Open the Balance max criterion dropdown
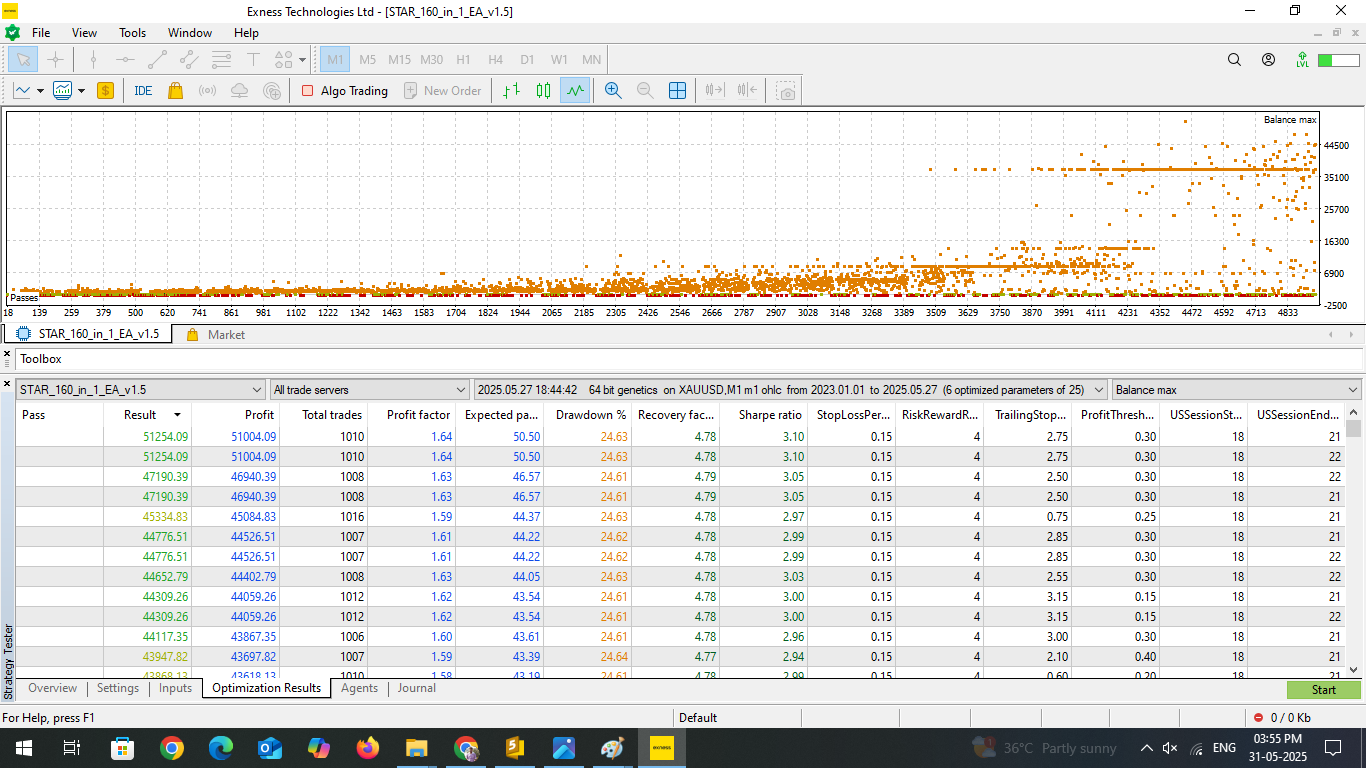Image resolution: width=1366 pixels, height=768 pixels. pyautogui.click(x=1236, y=390)
